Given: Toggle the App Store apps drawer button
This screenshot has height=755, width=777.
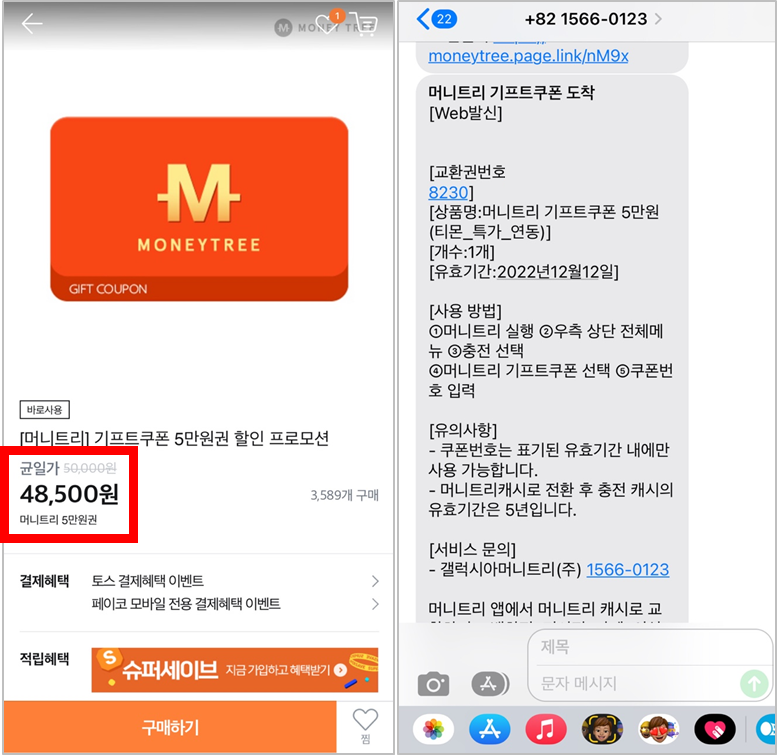Looking at the screenshot, I should pos(490,684).
